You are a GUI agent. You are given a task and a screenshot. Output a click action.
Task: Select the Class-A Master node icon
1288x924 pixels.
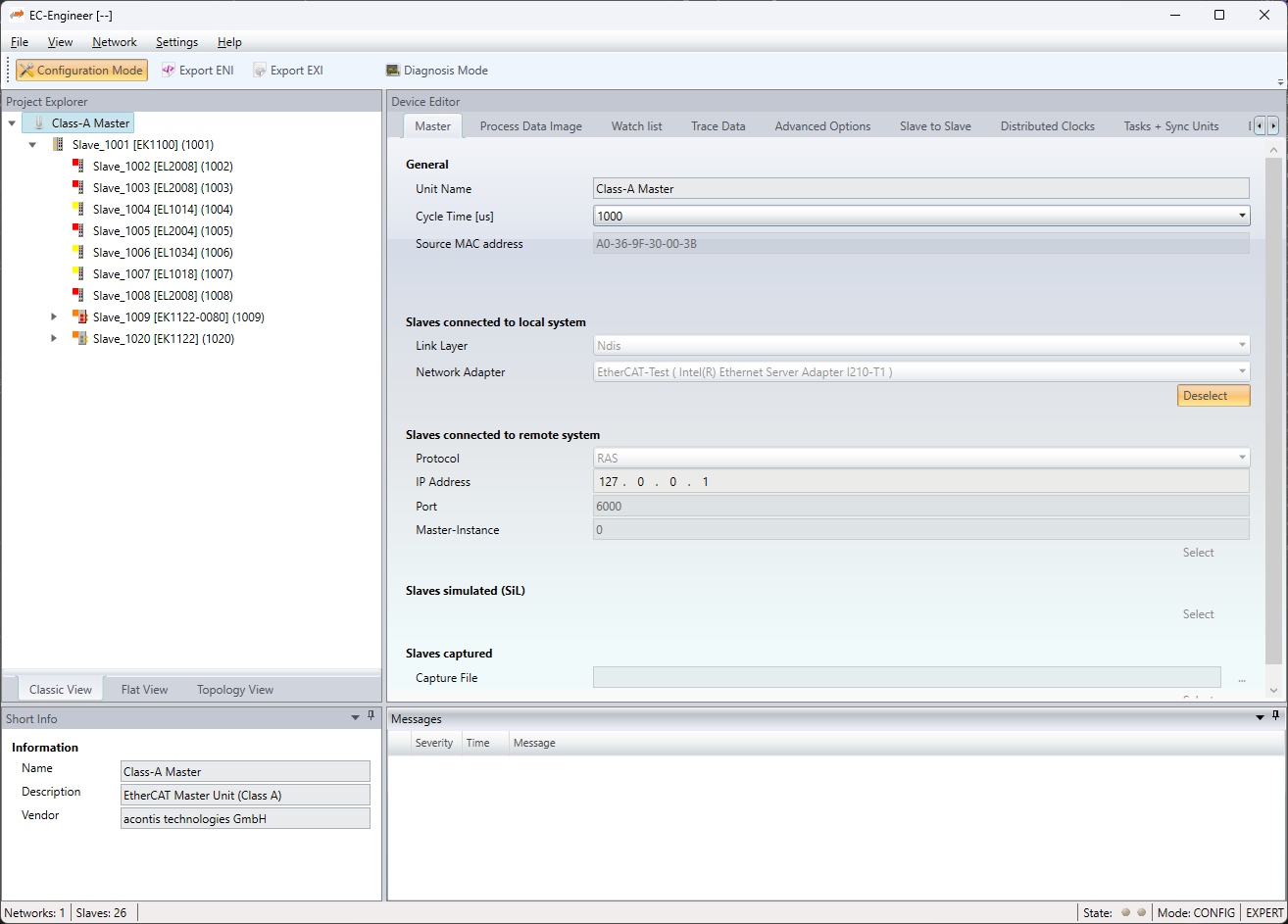[39, 123]
